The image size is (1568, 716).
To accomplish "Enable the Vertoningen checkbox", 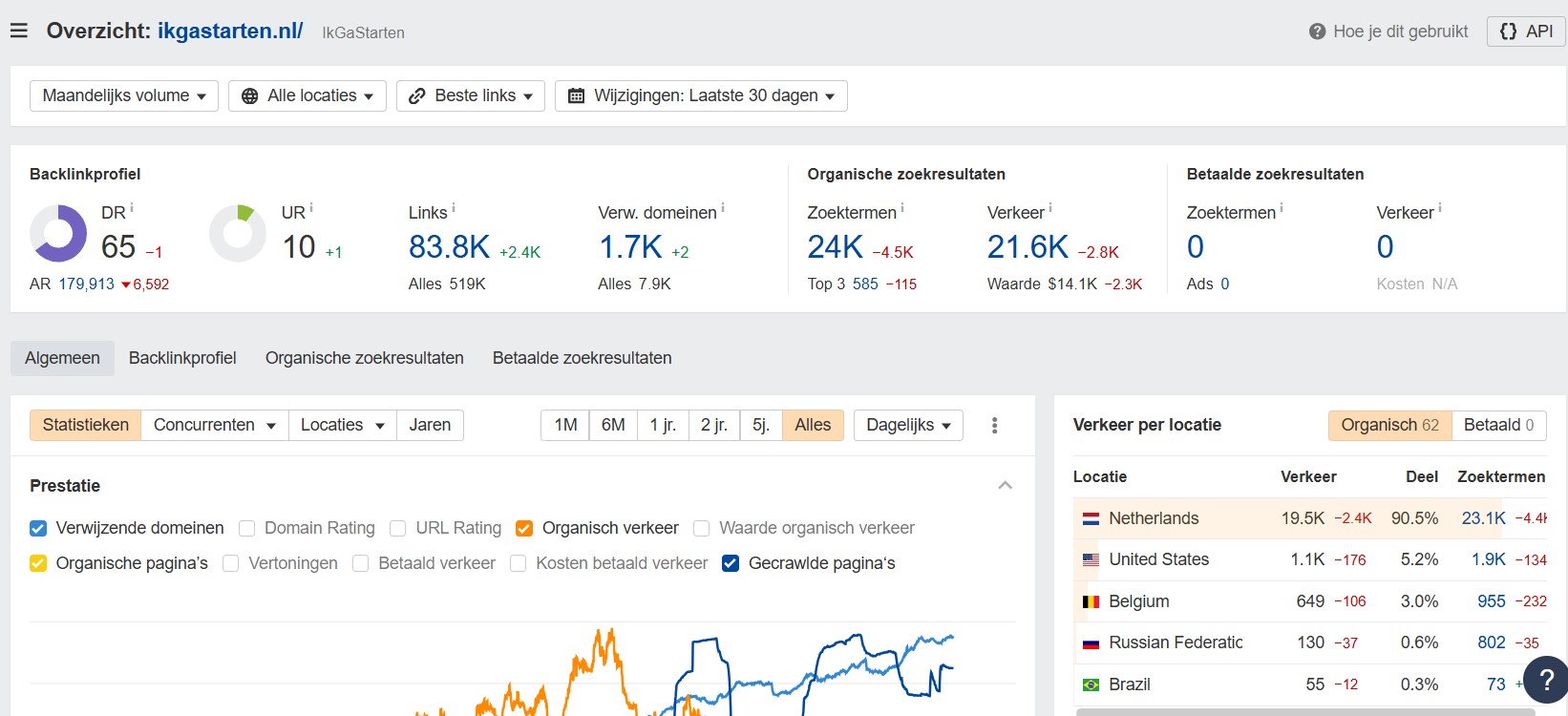I will coord(230,563).
